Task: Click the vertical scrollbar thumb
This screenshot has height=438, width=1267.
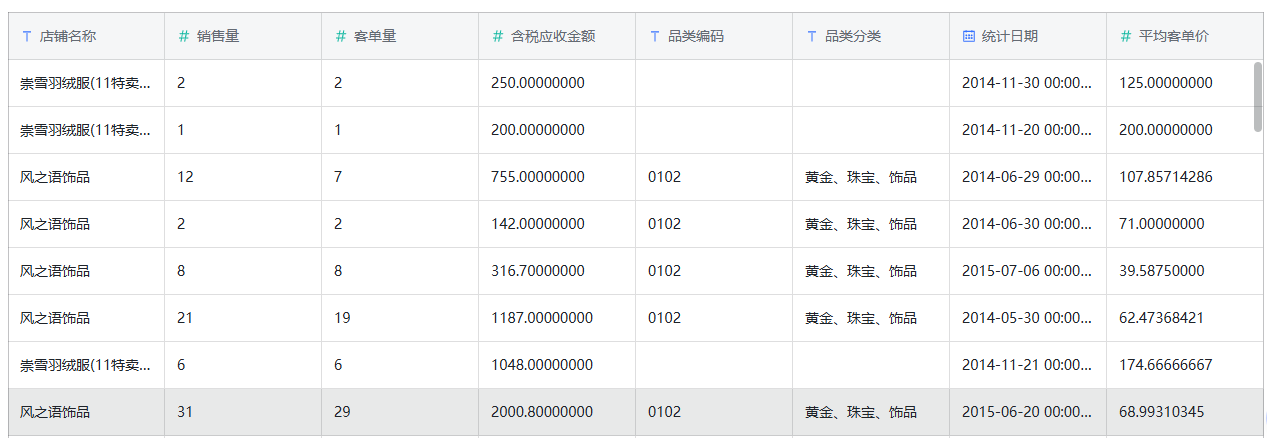Action: tap(1258, 96)
